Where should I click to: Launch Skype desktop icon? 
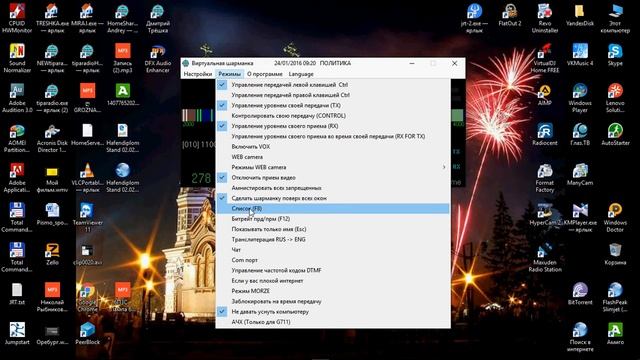click(x=615, y=55)
